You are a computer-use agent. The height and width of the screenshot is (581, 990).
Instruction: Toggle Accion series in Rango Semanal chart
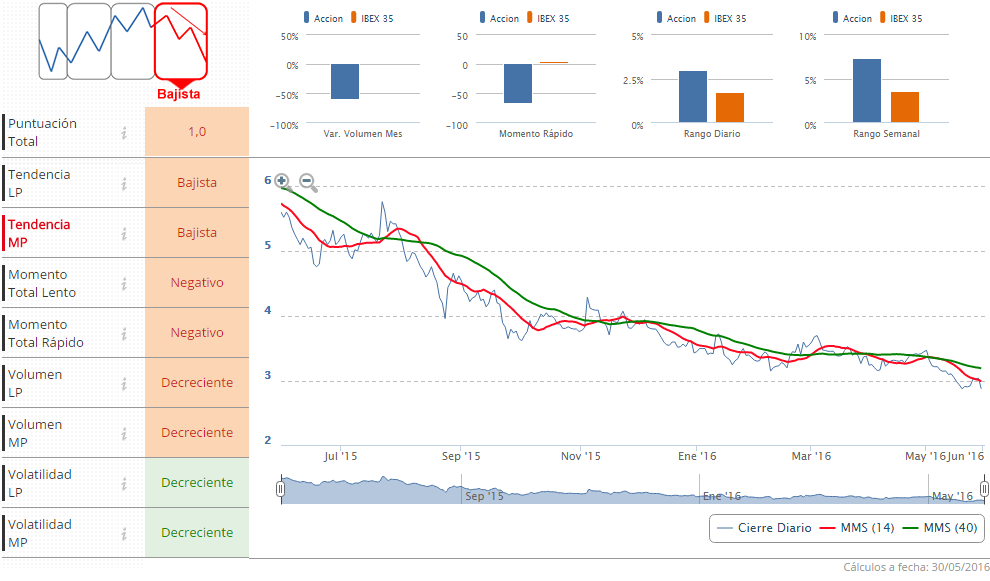pos(852,18)
